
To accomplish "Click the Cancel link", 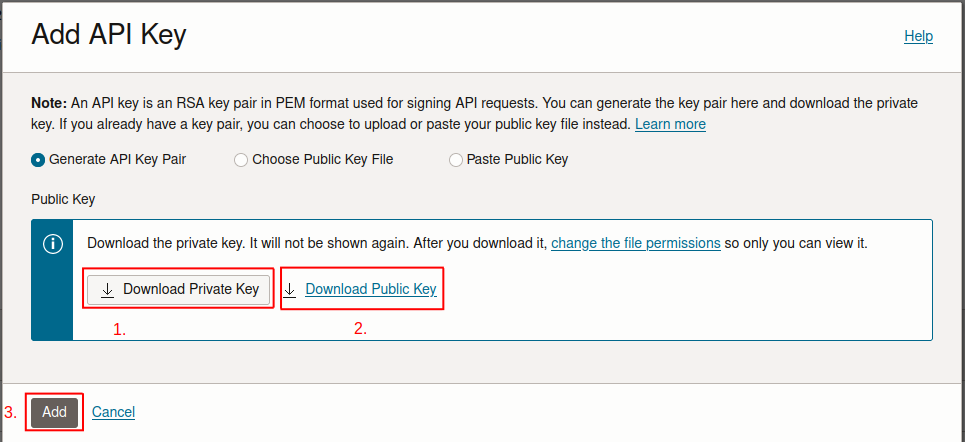I will (x=113, y=412).
